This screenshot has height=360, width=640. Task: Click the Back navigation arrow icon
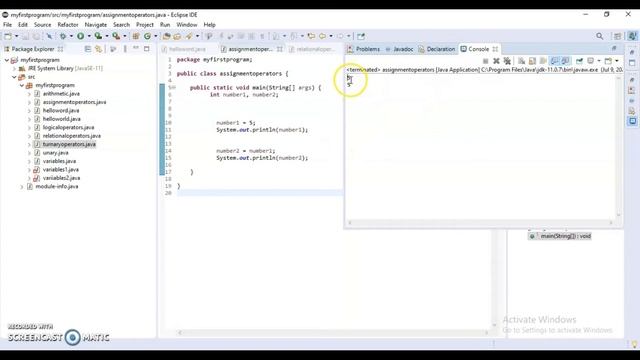[x=322, y=36]
